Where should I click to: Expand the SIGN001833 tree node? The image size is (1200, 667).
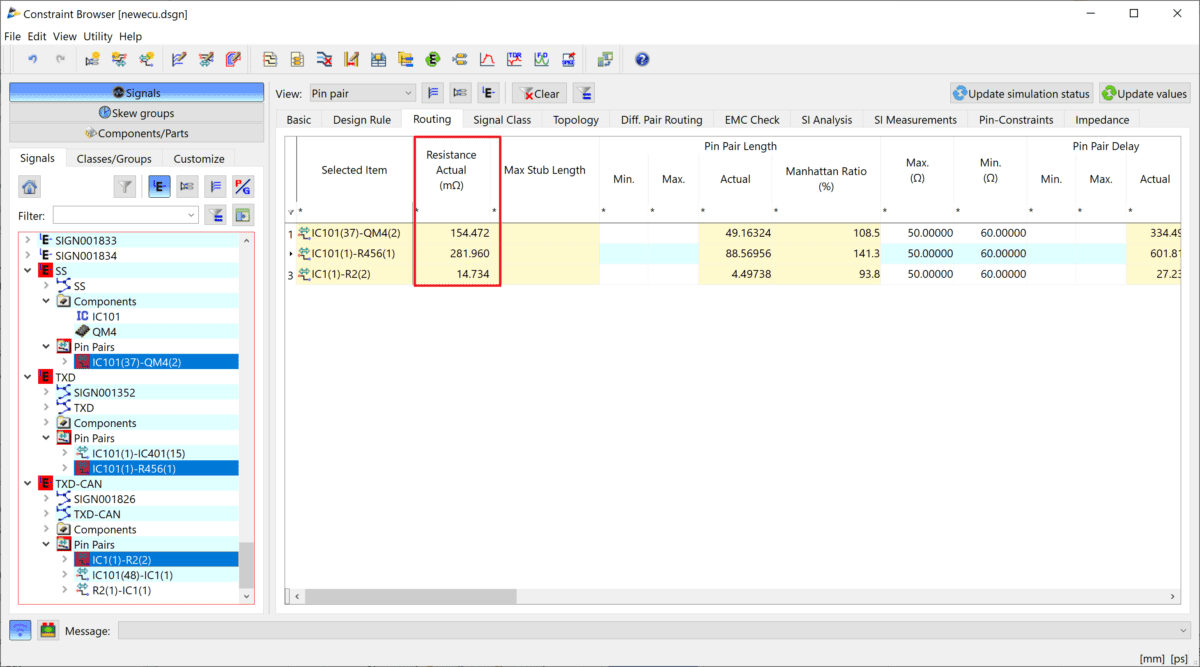[29, 241]
